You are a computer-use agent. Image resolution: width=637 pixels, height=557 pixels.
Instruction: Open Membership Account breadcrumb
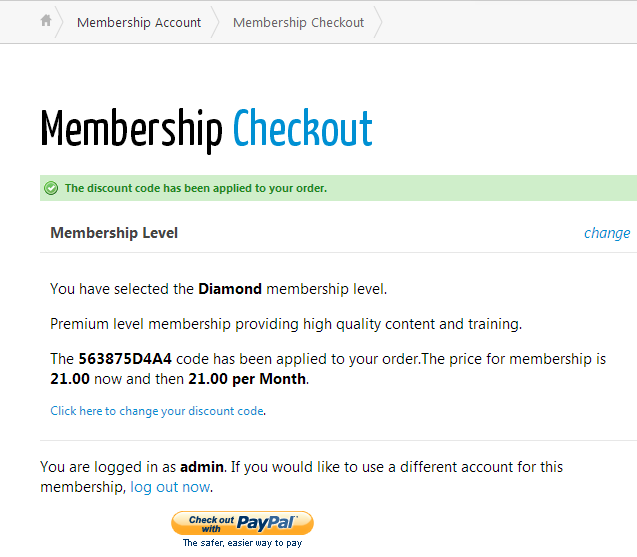click(139, 23)
